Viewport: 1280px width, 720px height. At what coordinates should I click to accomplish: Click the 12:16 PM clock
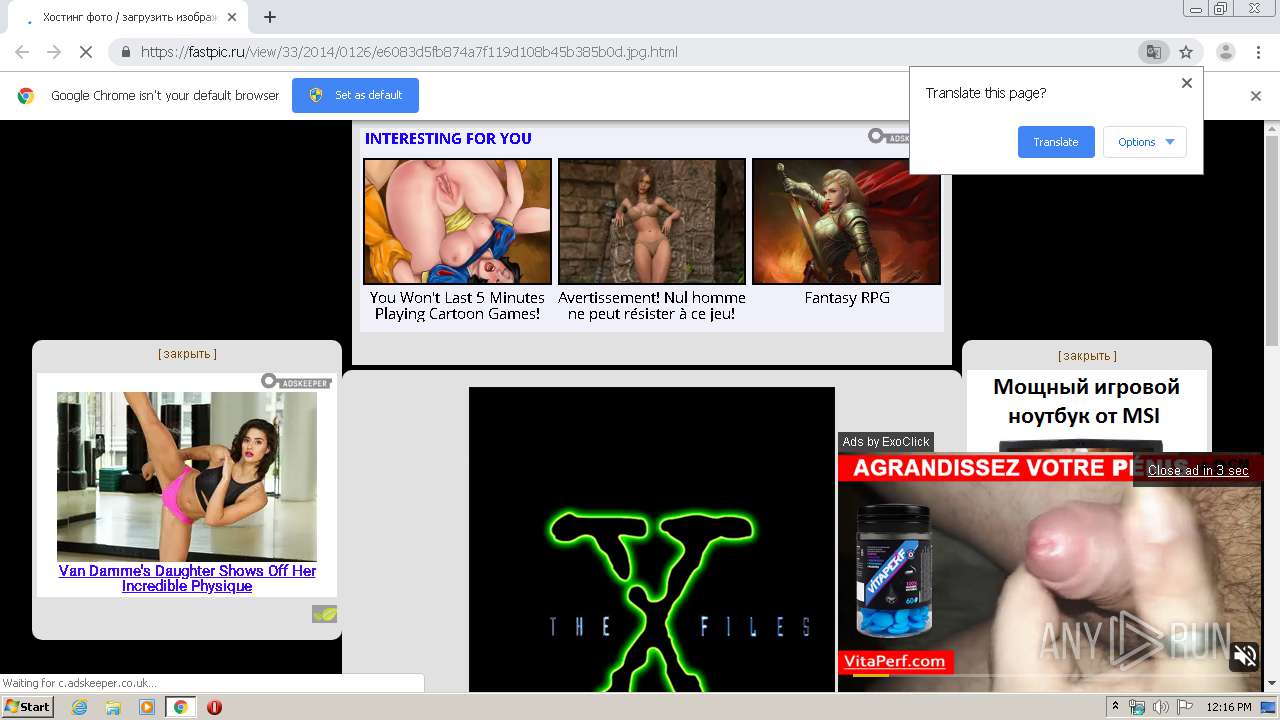1229,707
